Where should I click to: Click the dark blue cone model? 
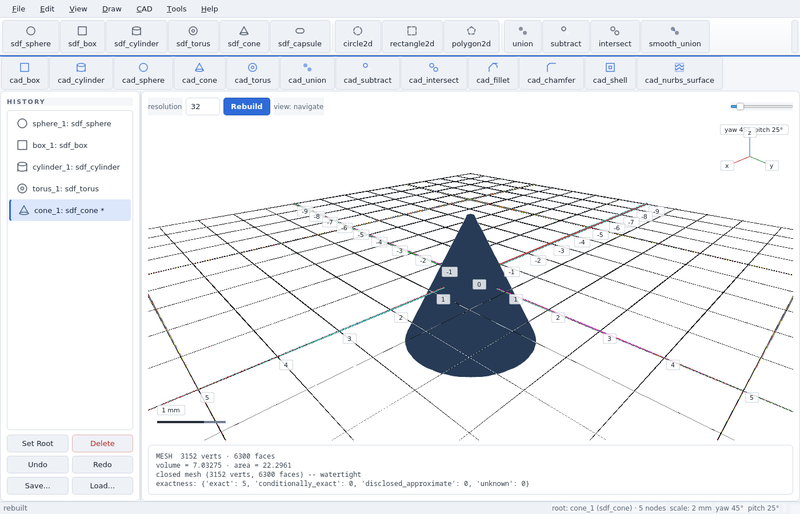[470, 316]
